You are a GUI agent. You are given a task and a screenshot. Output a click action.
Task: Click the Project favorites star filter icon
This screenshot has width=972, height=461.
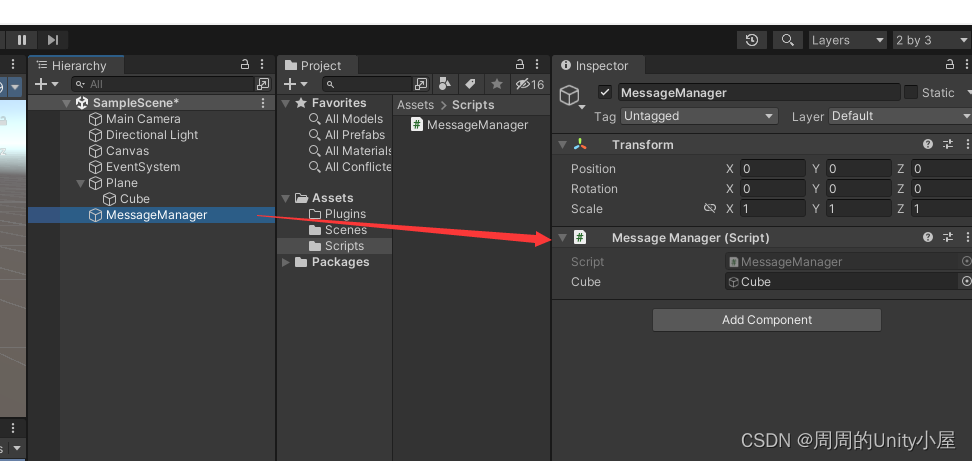[x=496, y=84]
